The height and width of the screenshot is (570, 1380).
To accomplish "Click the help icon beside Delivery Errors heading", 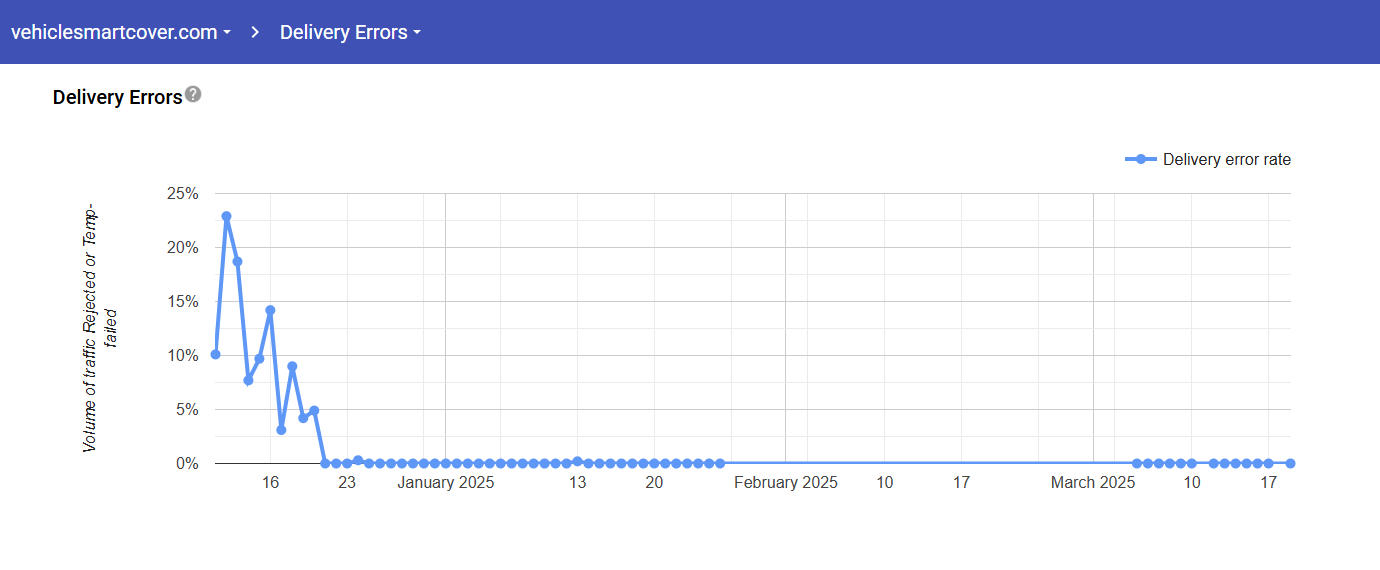I will click(x=193, y=94).
